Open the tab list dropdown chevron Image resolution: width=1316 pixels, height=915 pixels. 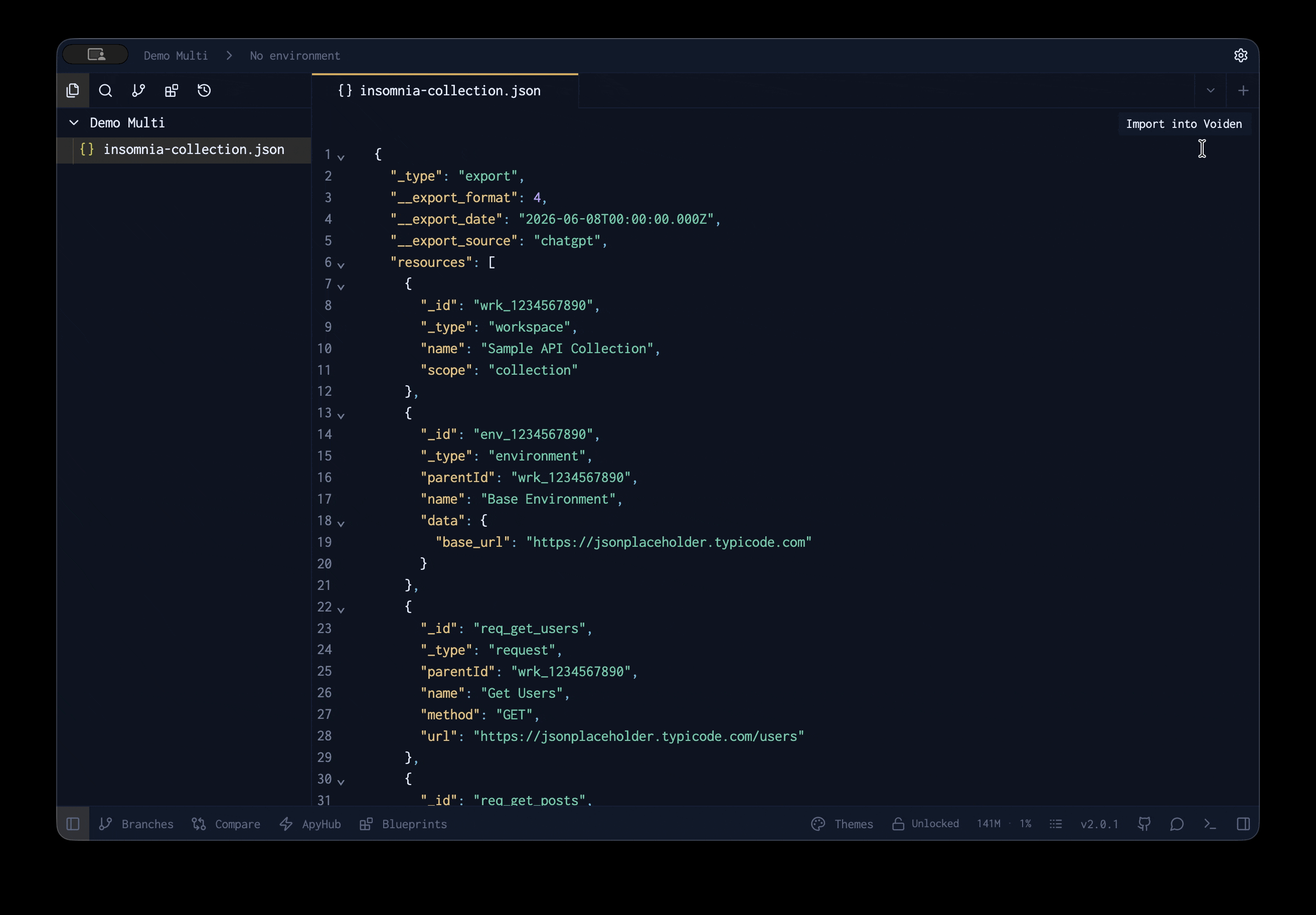tap(1210, 91)
